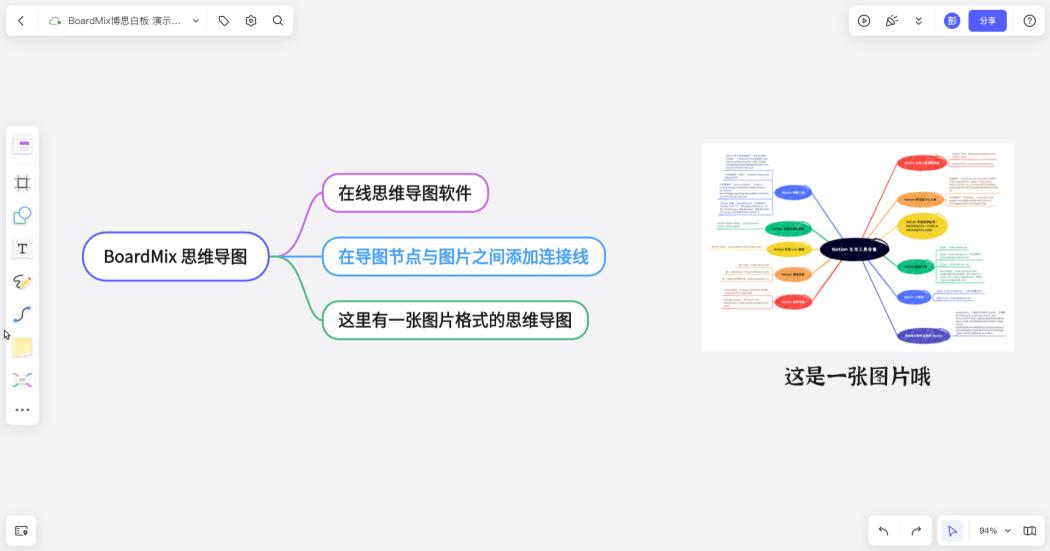Select the mind map tool
The image size is (1050, 551).
(22, 380)
